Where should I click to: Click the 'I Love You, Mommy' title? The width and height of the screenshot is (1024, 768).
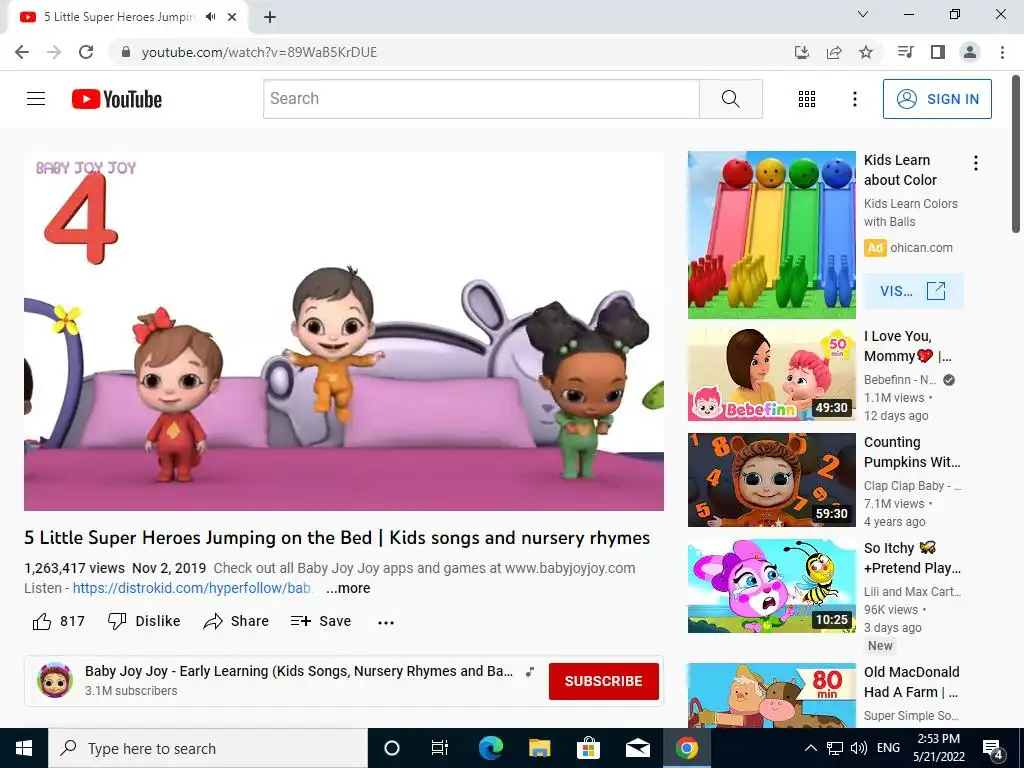[908, 346]
